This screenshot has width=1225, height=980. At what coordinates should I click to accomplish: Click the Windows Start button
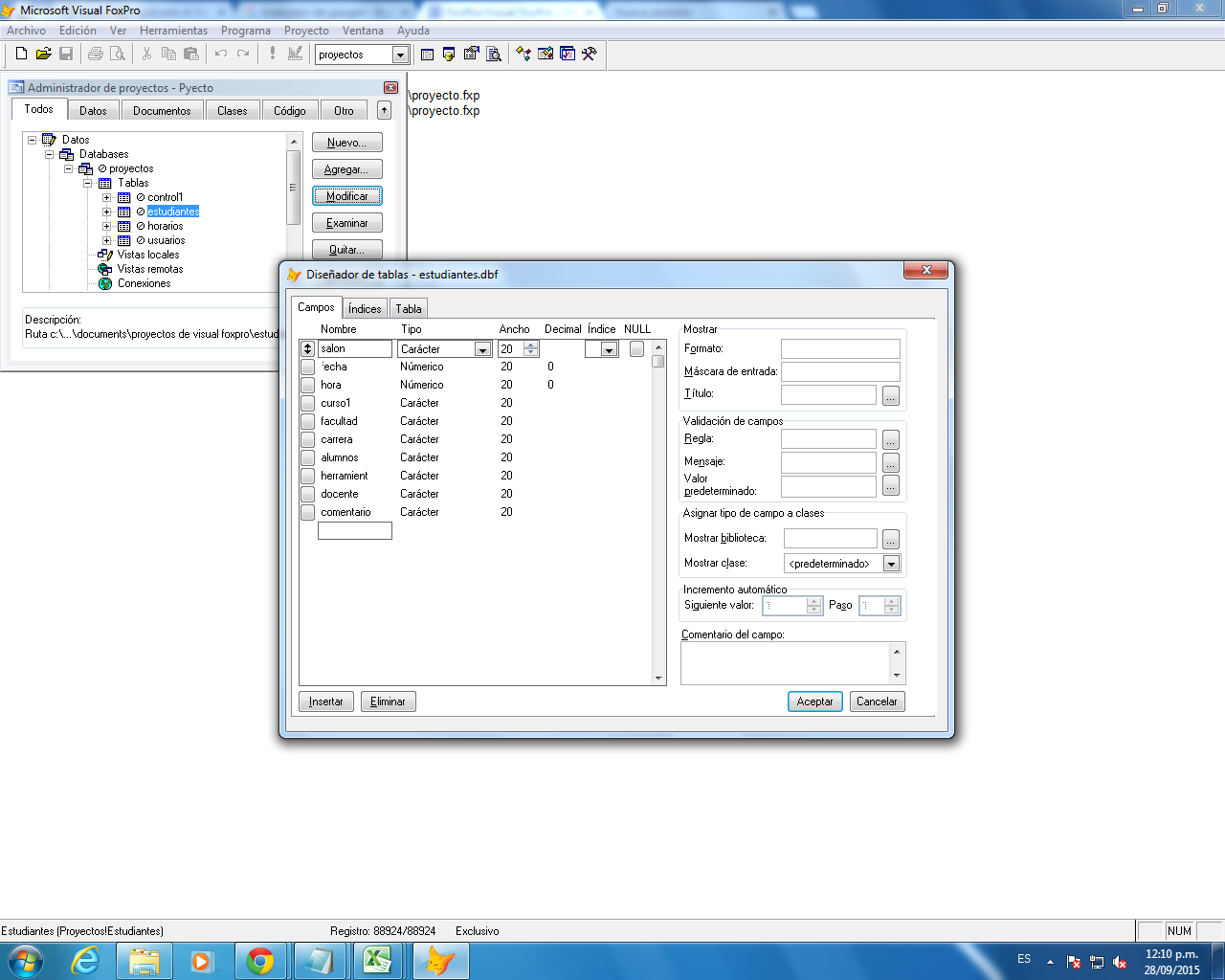point(26,960)
